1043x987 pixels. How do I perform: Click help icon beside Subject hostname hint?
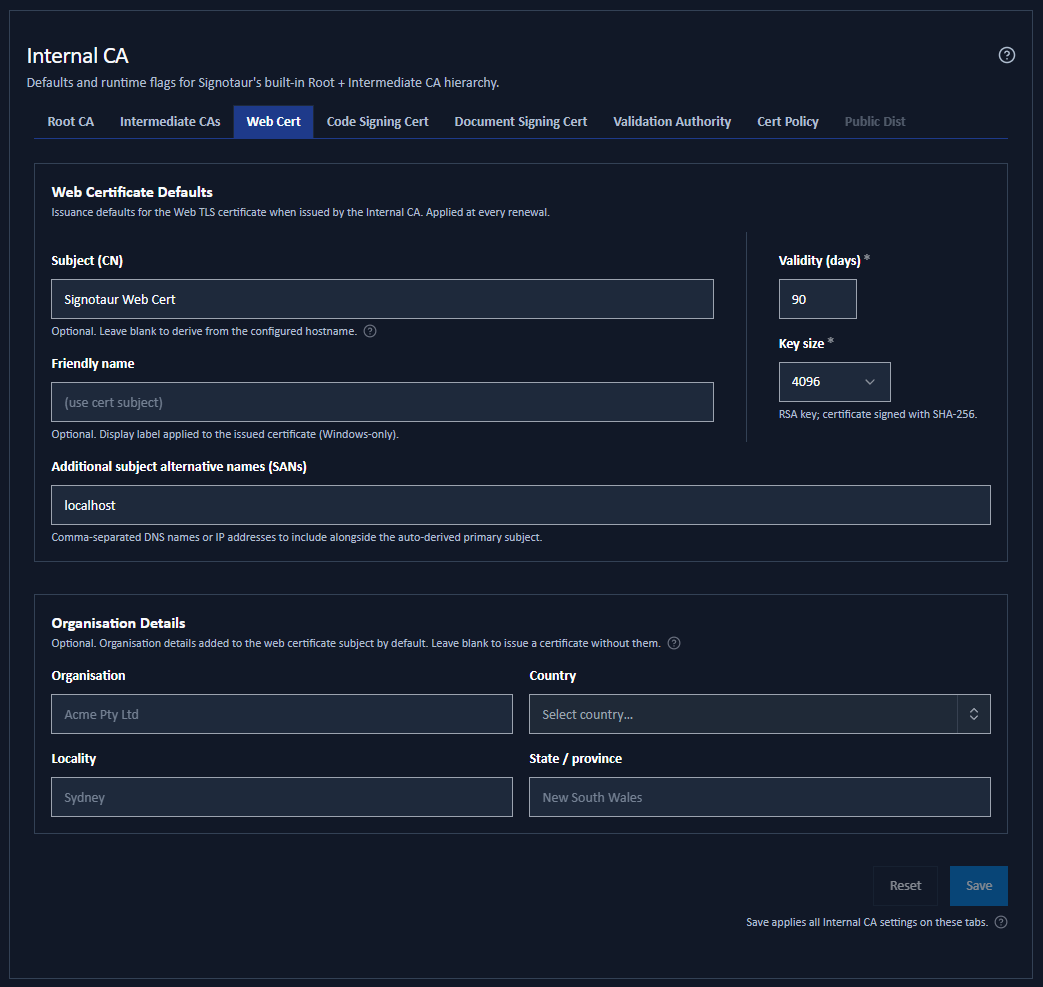point(370,331)
